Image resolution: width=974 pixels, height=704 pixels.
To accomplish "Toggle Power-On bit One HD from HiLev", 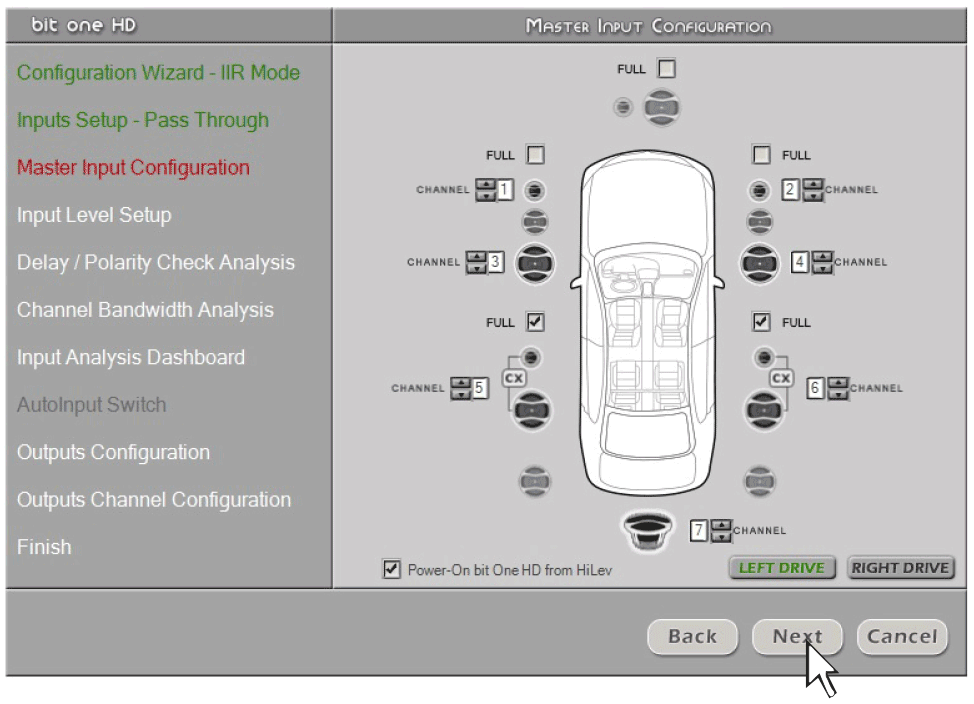I will (x=391, y=569).
